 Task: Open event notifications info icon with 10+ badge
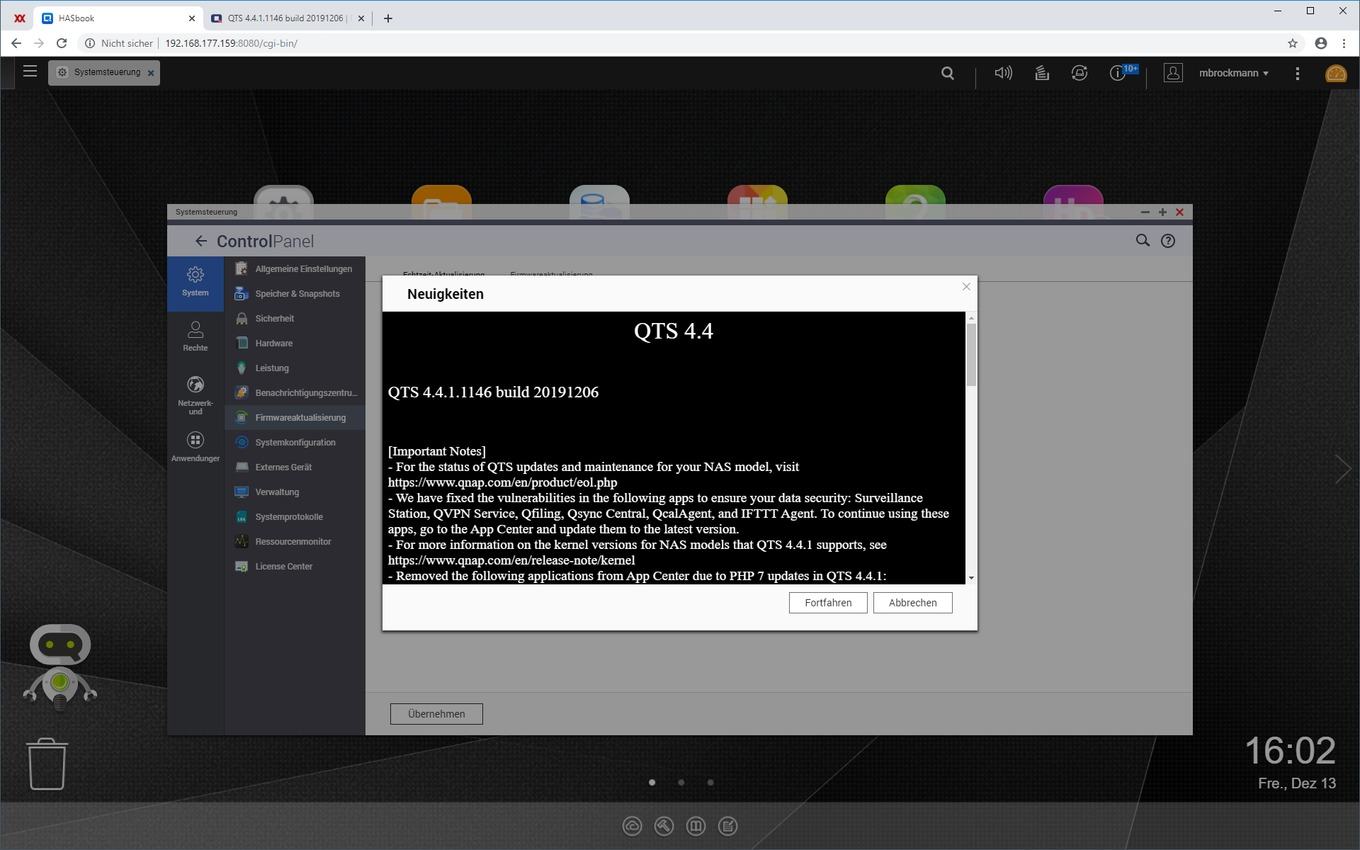pos(1120,73)
